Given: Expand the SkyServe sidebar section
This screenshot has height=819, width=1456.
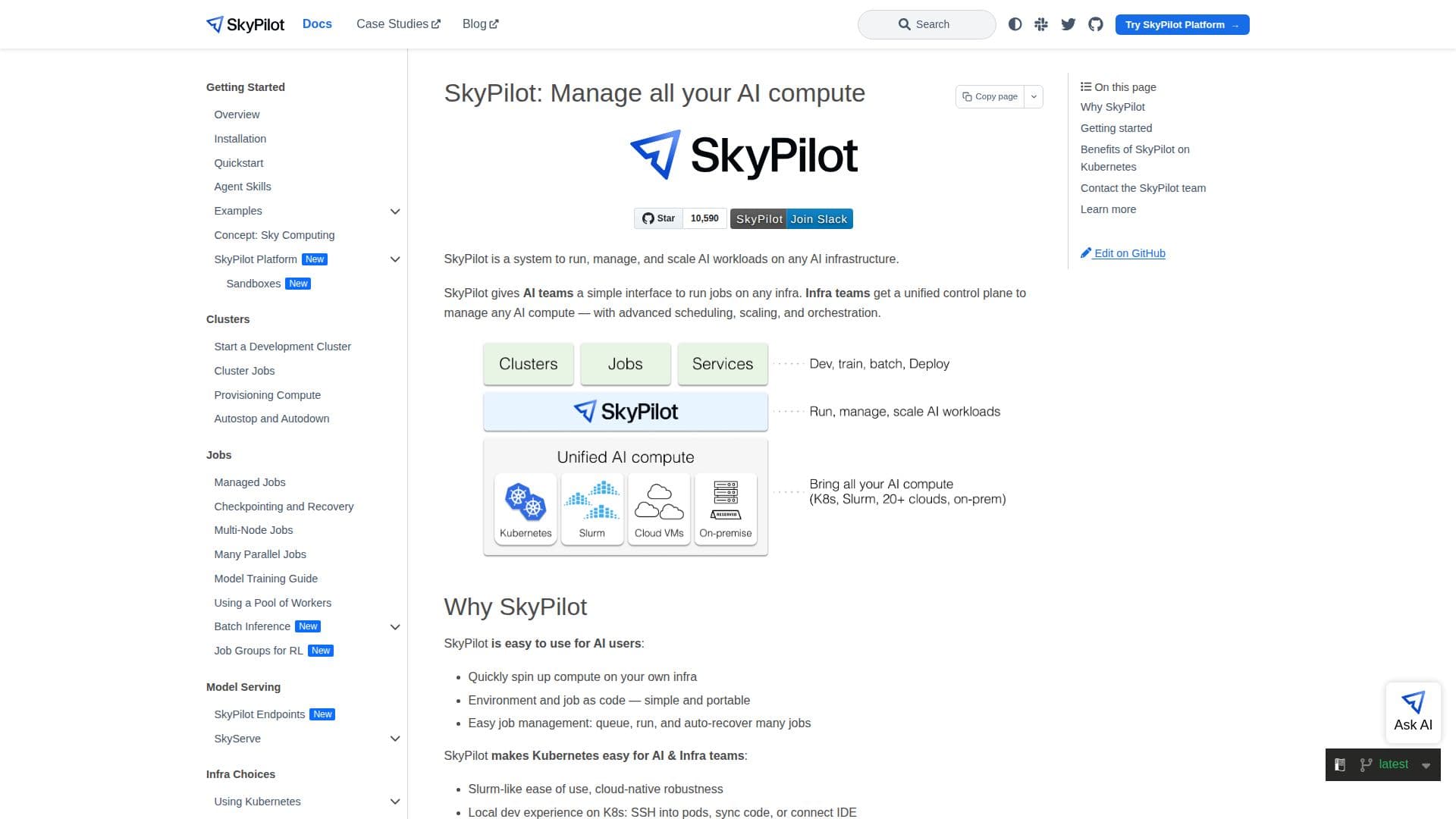Looking at the screenshot, I should point(395,739).
